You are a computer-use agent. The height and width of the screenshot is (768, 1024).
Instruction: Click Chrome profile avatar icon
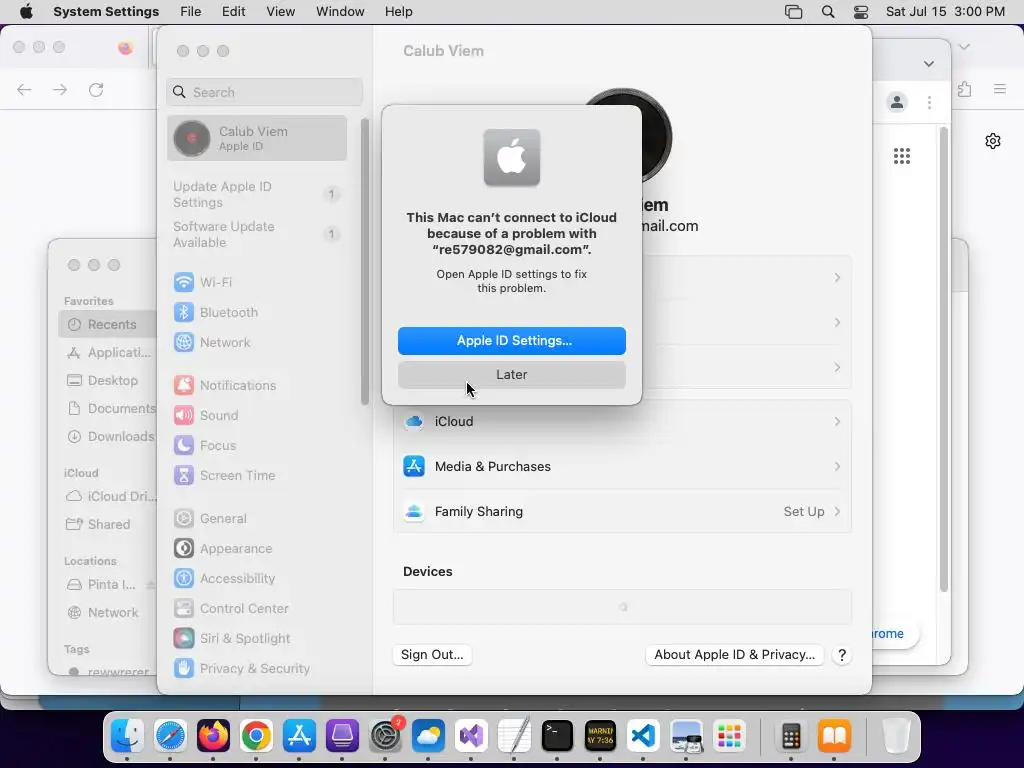(897, 103)
